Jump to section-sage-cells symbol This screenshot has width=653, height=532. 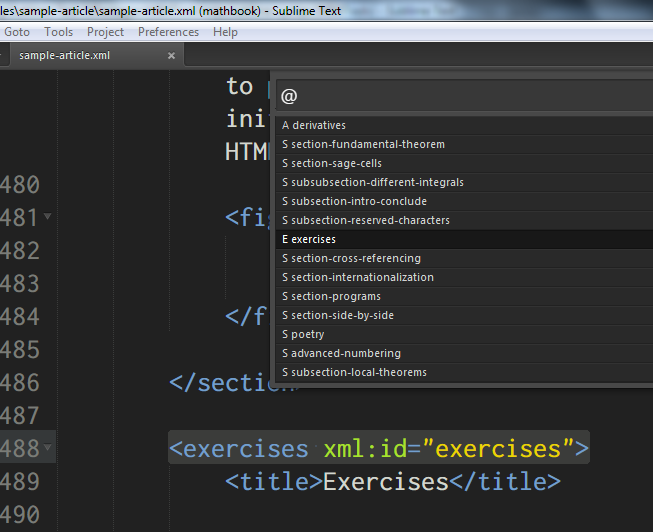(x=464, y=163)
